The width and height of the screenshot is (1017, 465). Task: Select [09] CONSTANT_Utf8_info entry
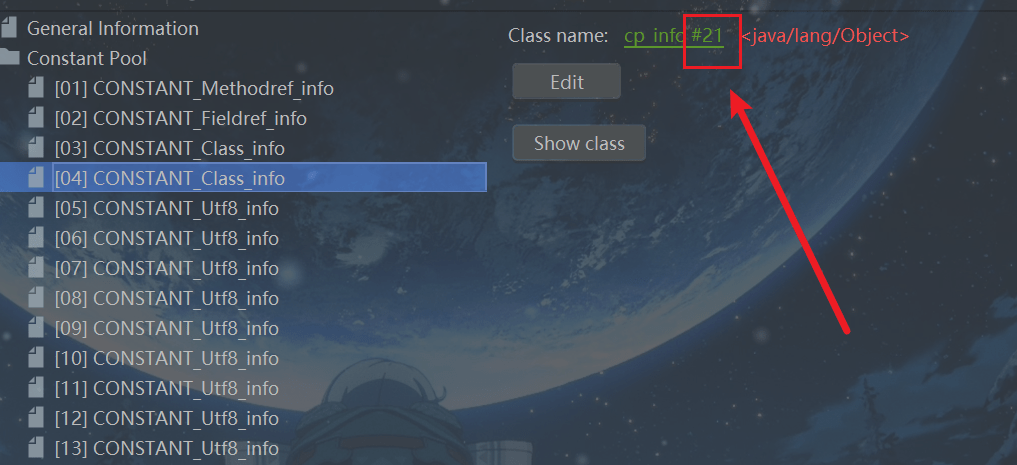click(x=167, y=328)
